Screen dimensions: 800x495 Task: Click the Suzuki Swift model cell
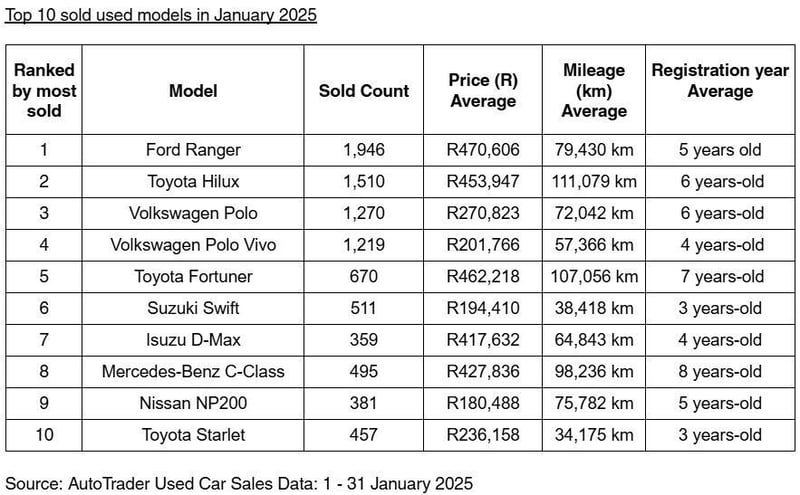(193, 308)
